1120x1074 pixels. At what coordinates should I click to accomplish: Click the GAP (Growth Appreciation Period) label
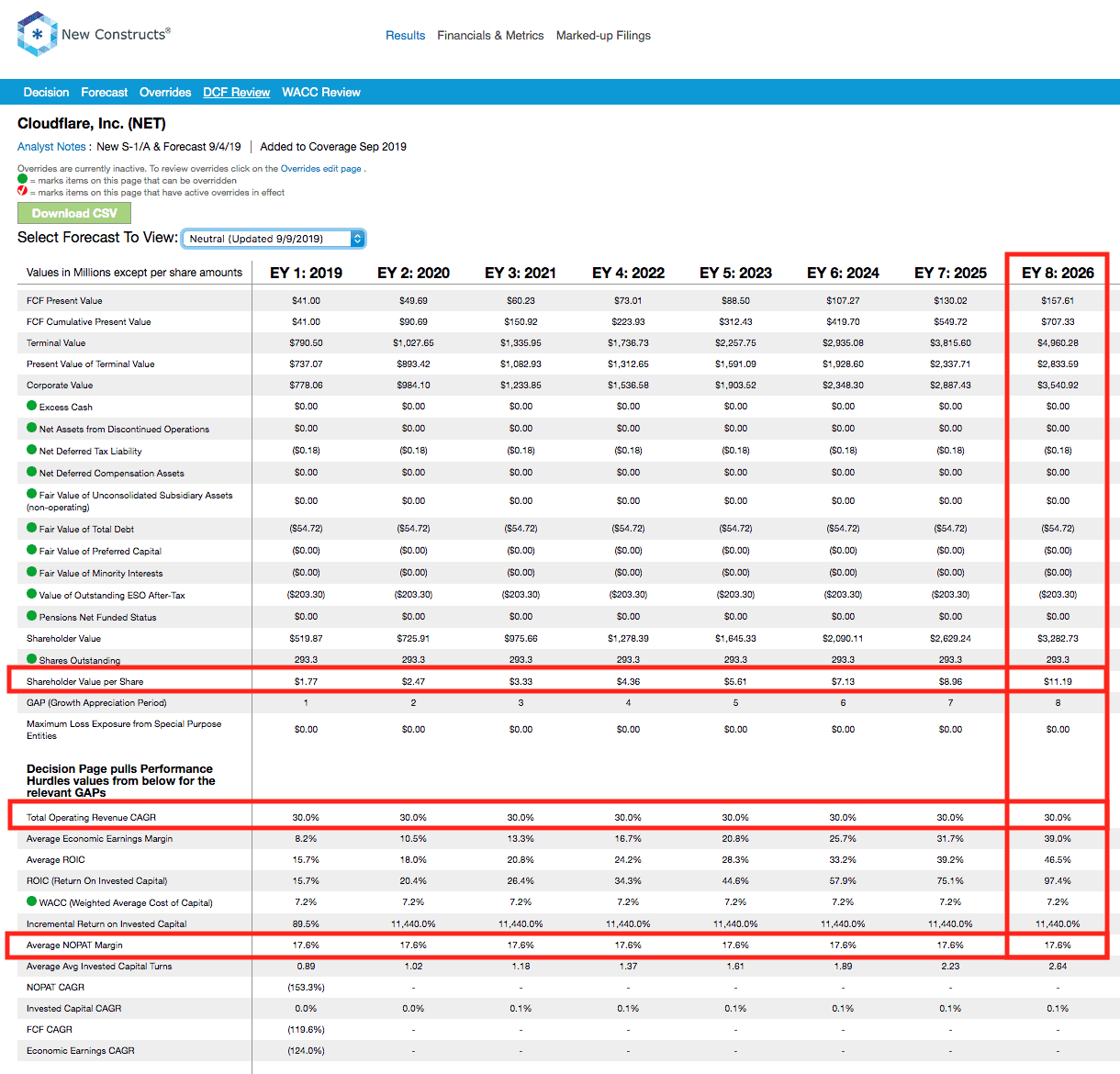coord(96,703)
